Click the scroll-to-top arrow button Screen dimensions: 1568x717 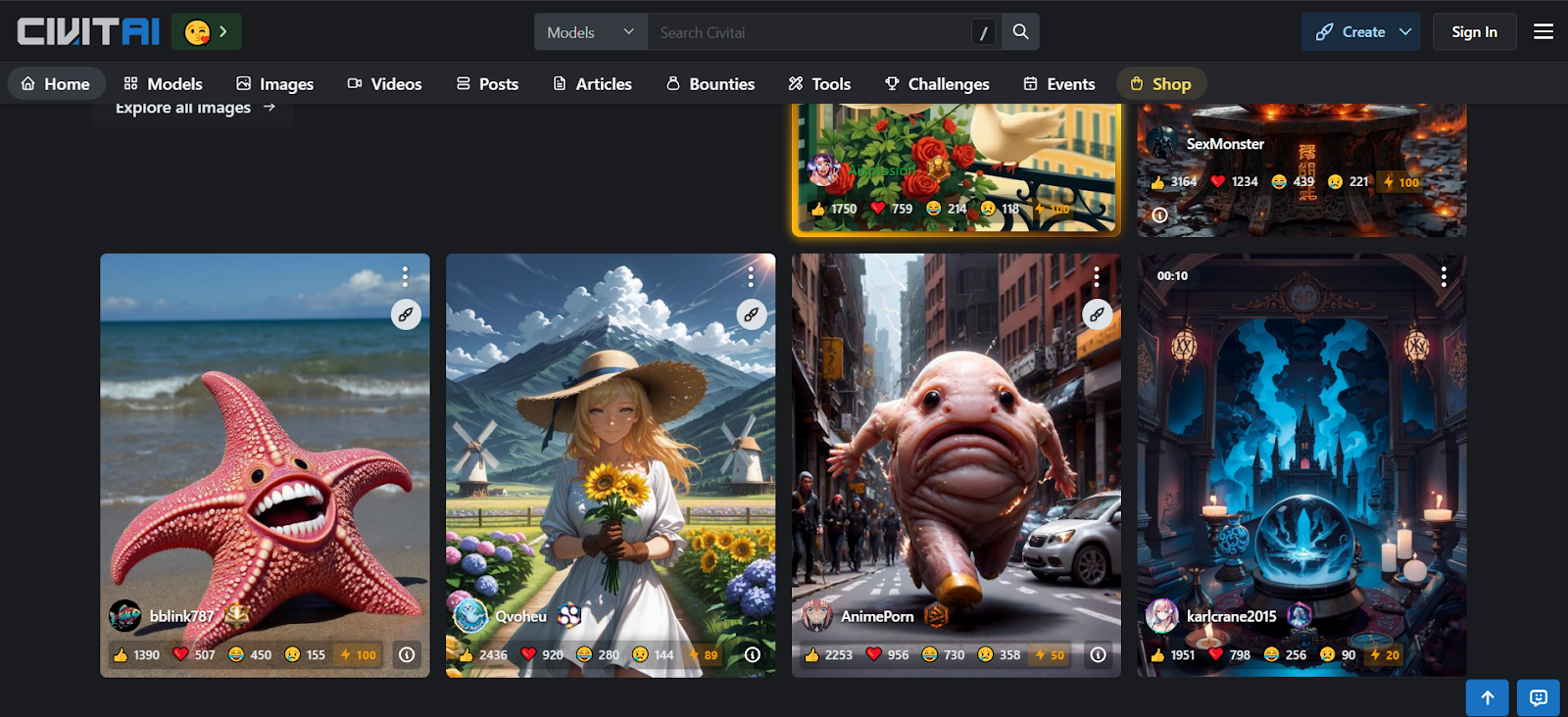(1487, 697)
